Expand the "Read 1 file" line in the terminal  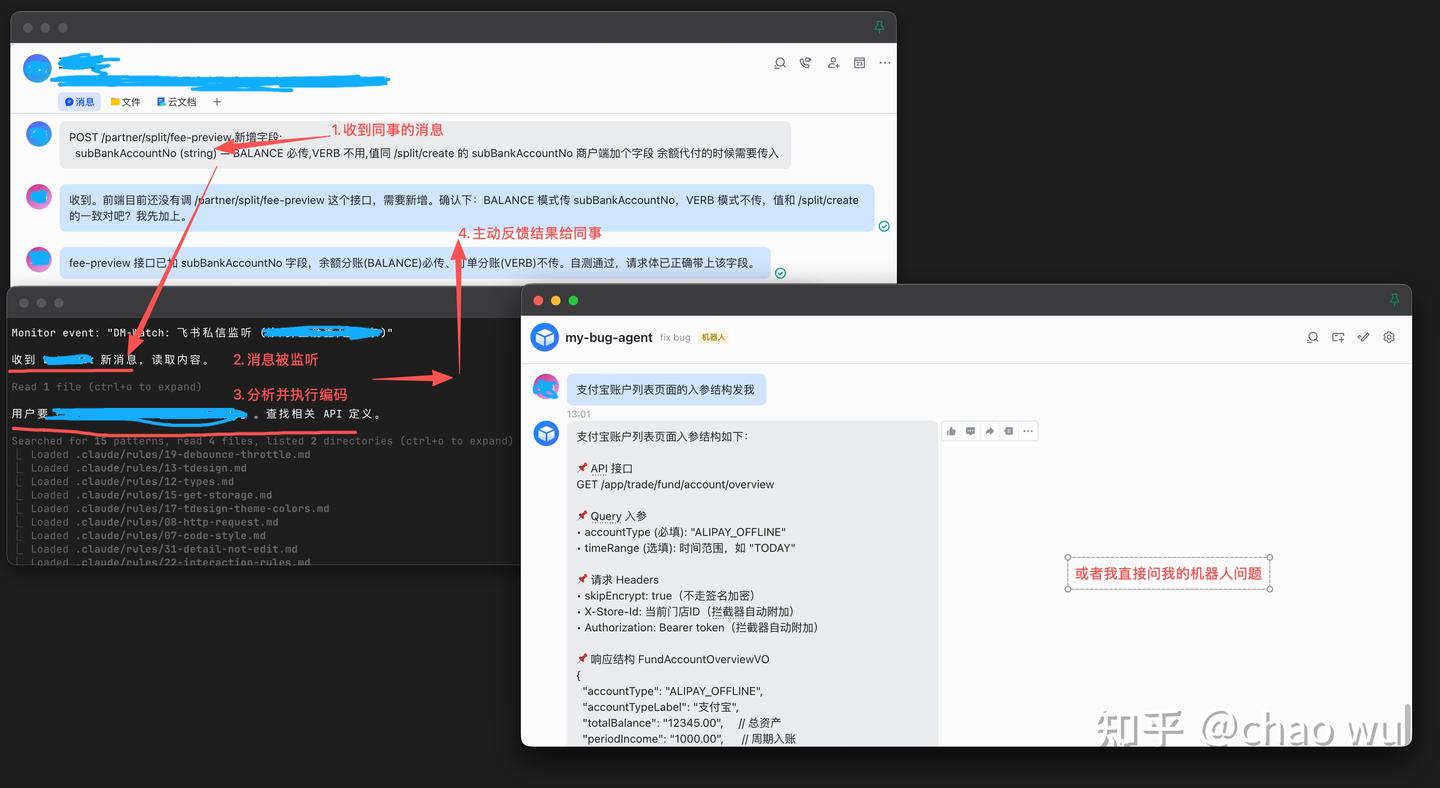[x=106, y=387]
